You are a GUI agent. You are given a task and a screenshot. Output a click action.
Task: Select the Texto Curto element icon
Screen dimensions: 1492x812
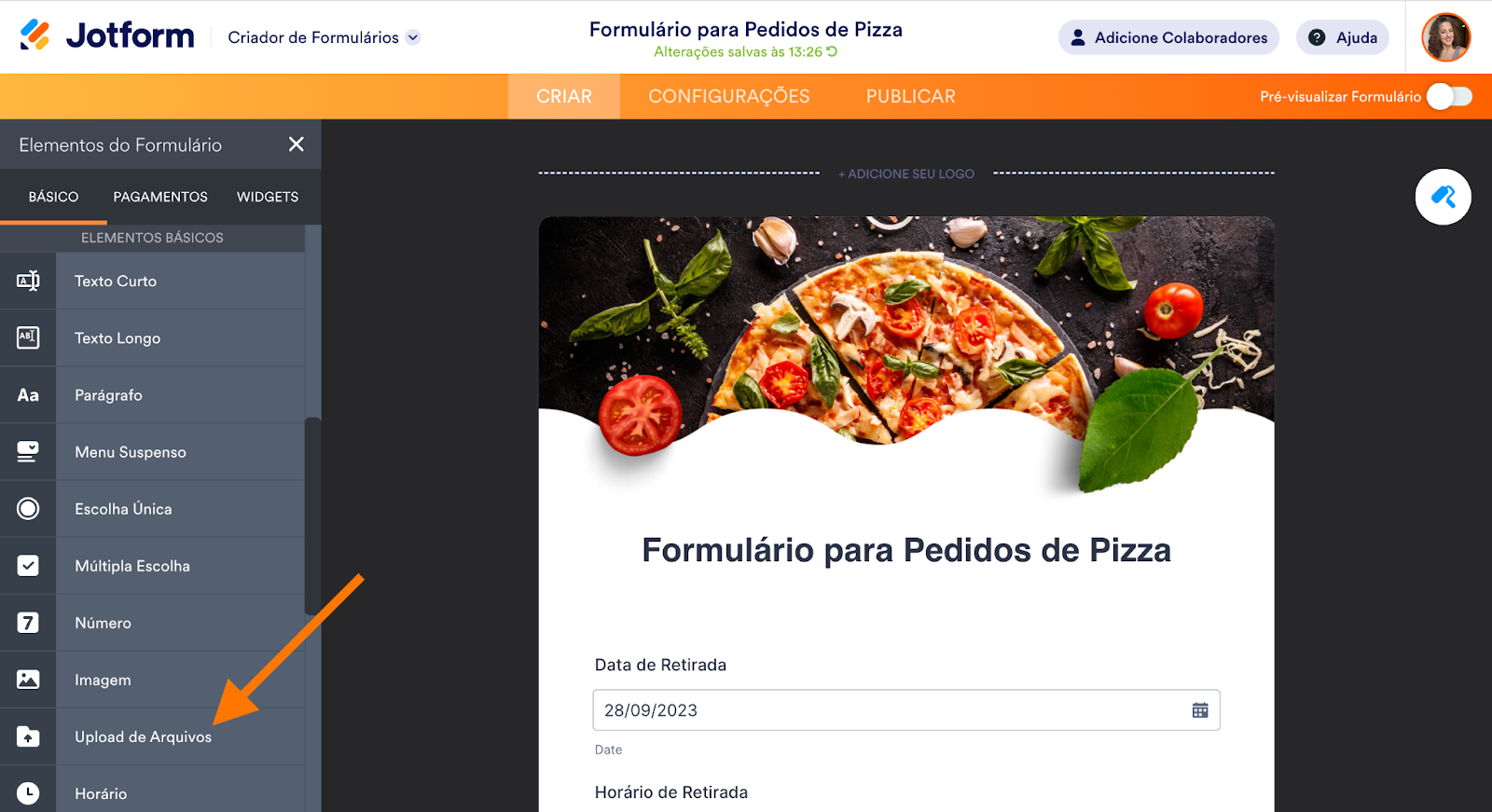tap(28, 281)
